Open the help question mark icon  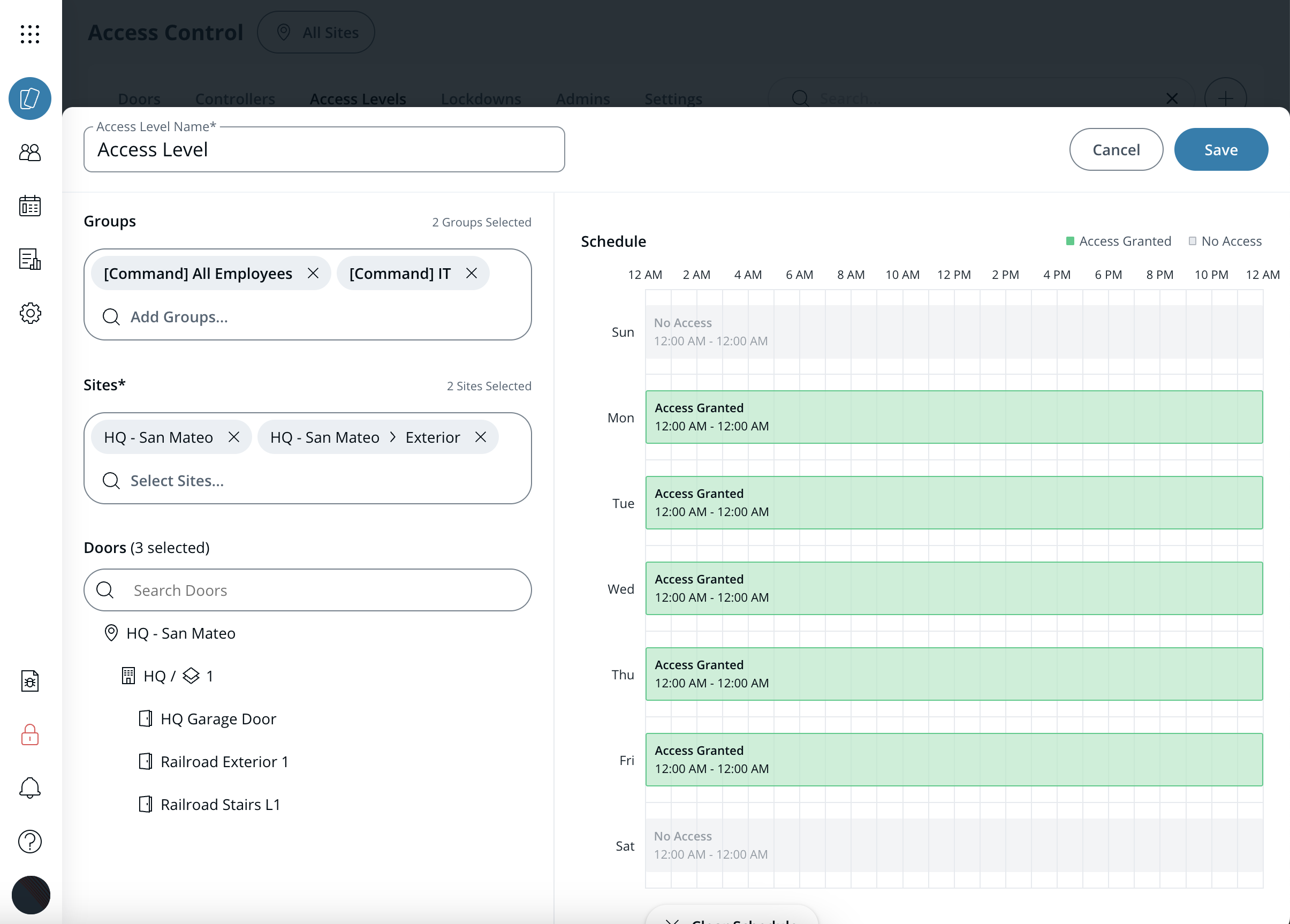click(29, 842)
